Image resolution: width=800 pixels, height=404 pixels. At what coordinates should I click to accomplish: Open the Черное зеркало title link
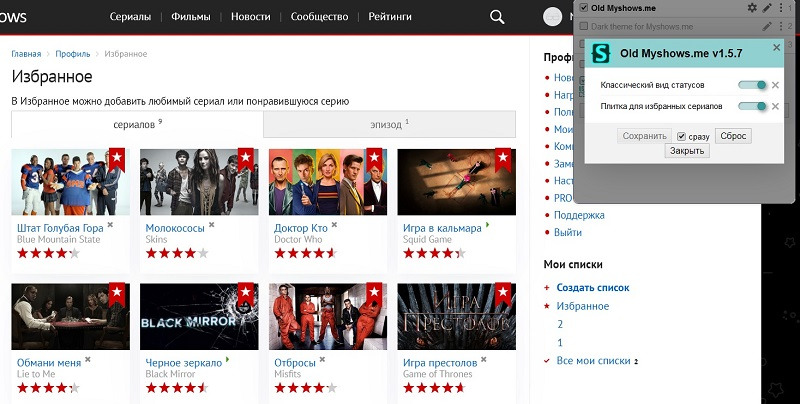[184, 363]
